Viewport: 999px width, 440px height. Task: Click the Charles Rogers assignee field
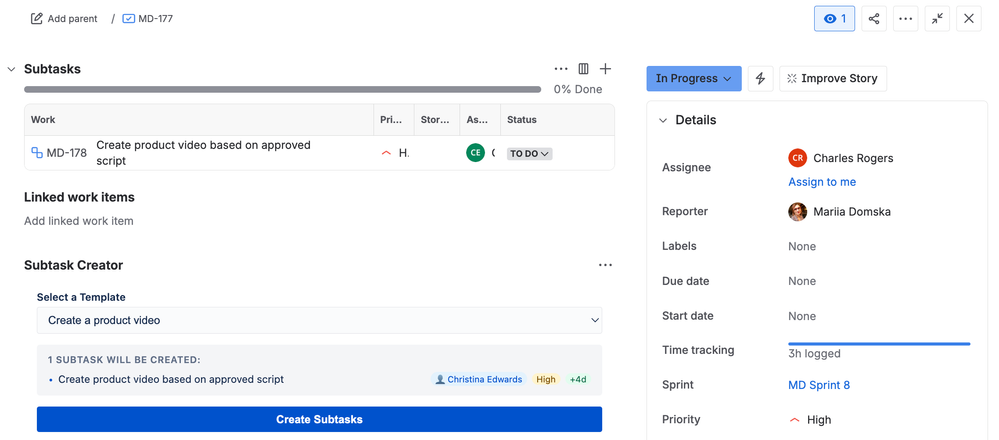[841, 158]
